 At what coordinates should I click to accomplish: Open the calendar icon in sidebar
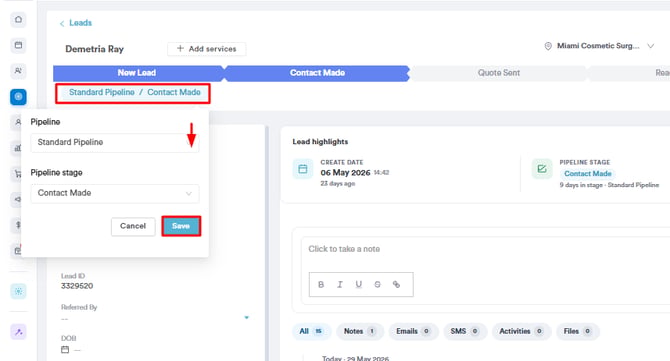(18, 45)
